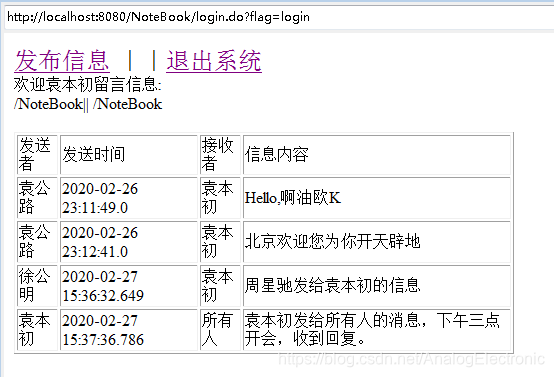Click the 信息内容 column header
Screen dimensions: 554x377
click(x=377, y=155)
